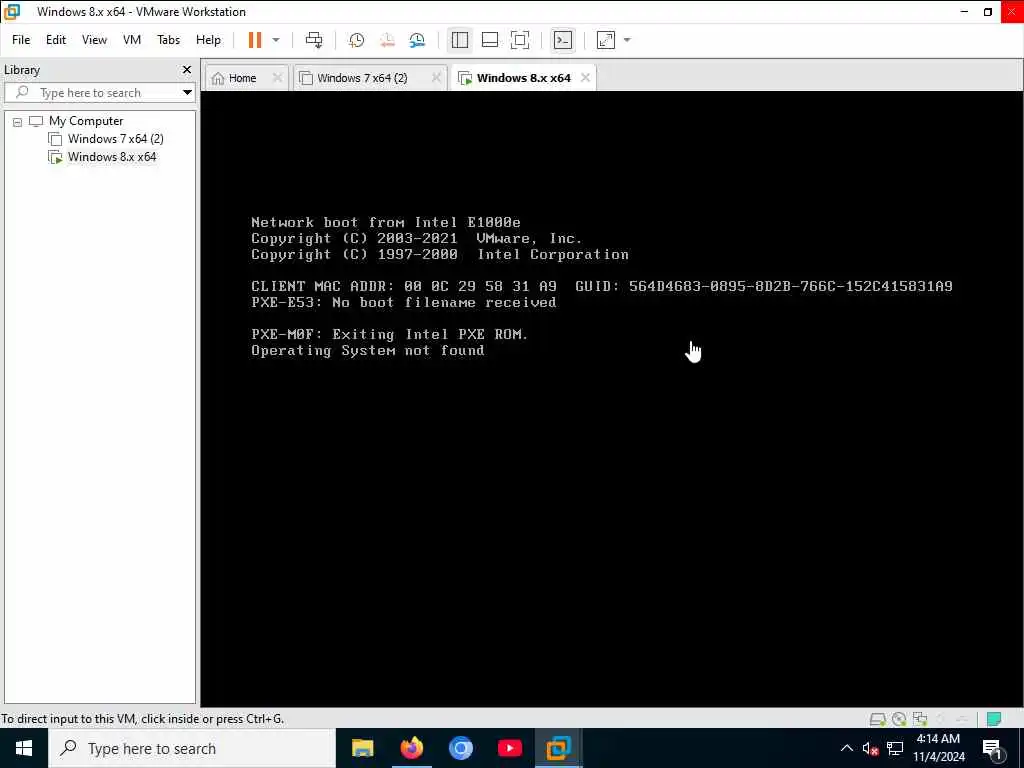Switch to the Windows 7 x64 (2) tab
The width and height of the screenshot is (1024, 768).
362,78
